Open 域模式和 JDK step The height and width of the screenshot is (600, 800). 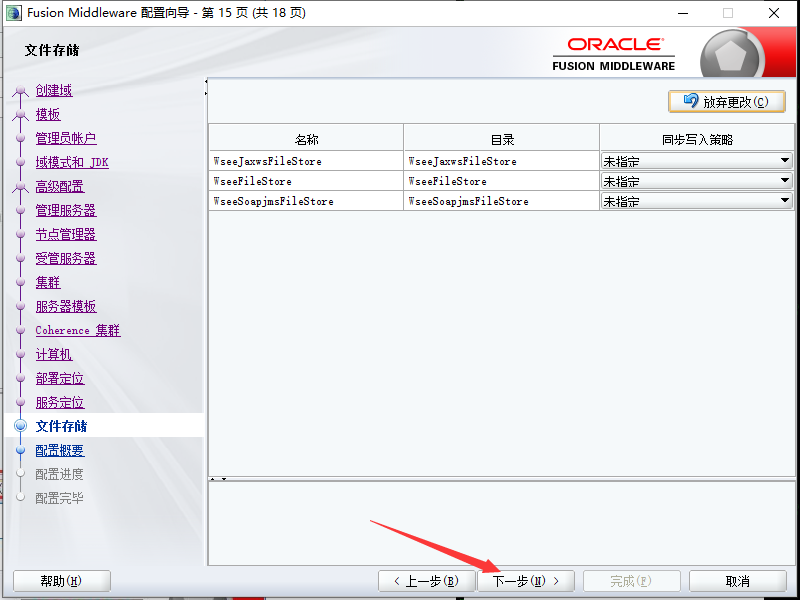[x=72, y=162]
